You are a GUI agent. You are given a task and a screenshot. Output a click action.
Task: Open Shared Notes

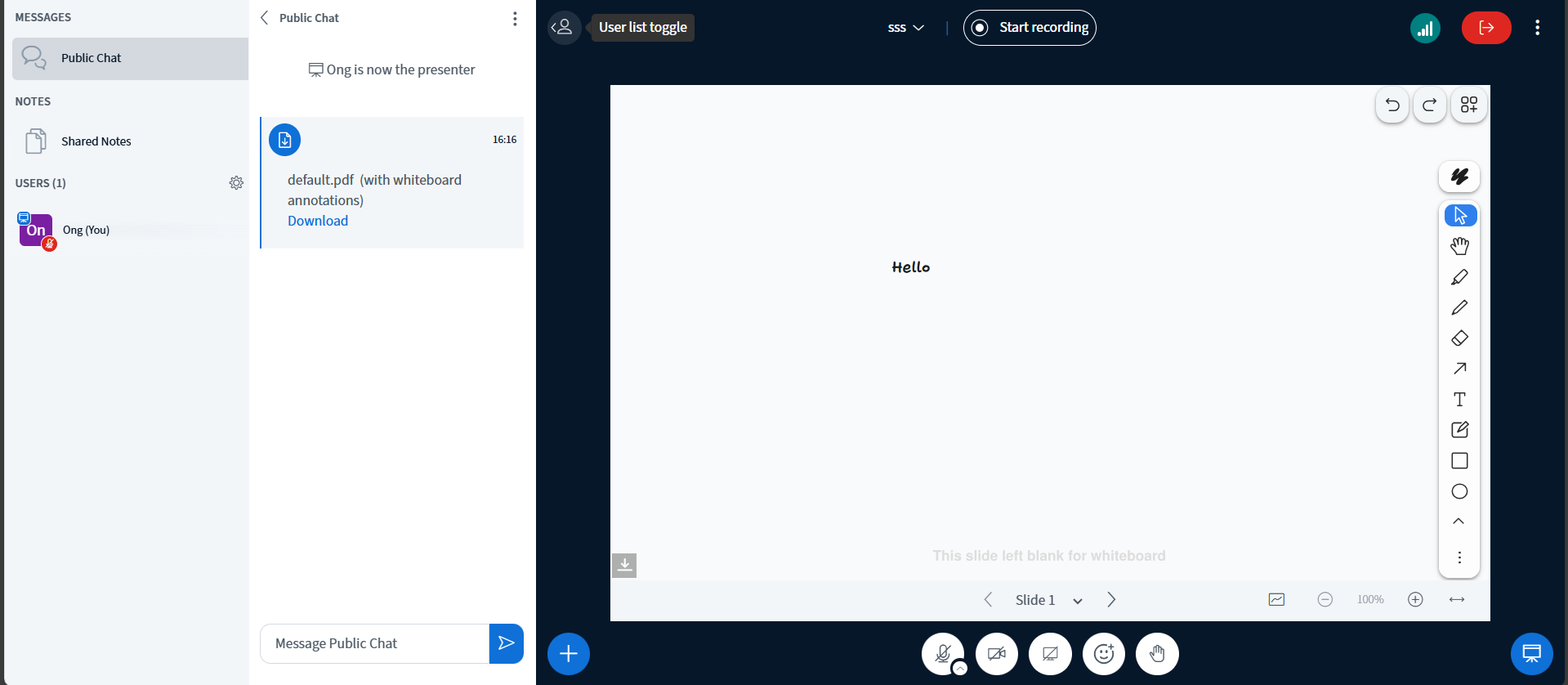[x=96, y=141]
